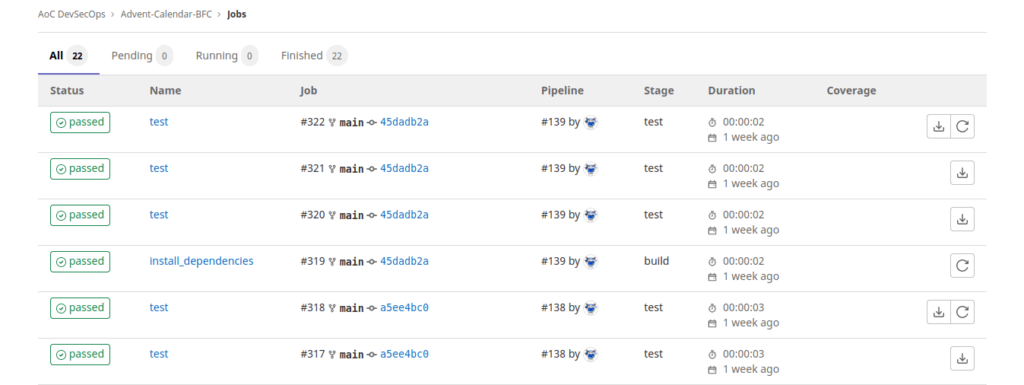Open the passed status badge of job #319

click(80, 262)
